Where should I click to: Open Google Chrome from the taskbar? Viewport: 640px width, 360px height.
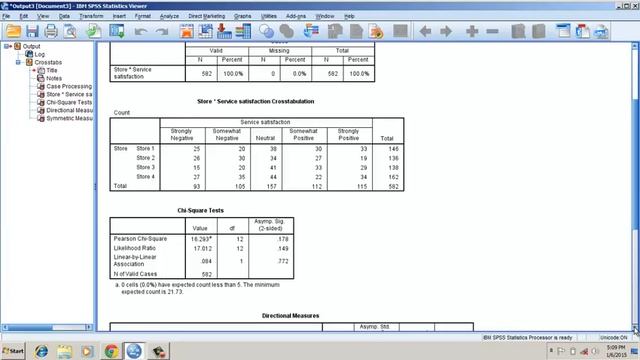(x=111, y=351)
